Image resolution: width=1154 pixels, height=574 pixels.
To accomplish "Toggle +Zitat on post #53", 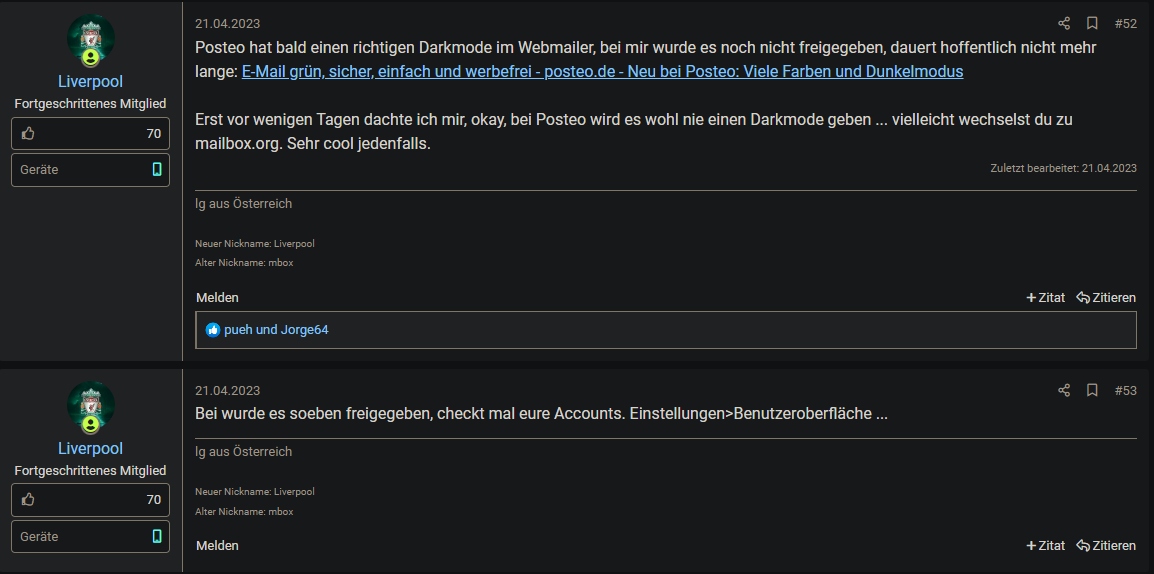I will [x=1046, y=545].
